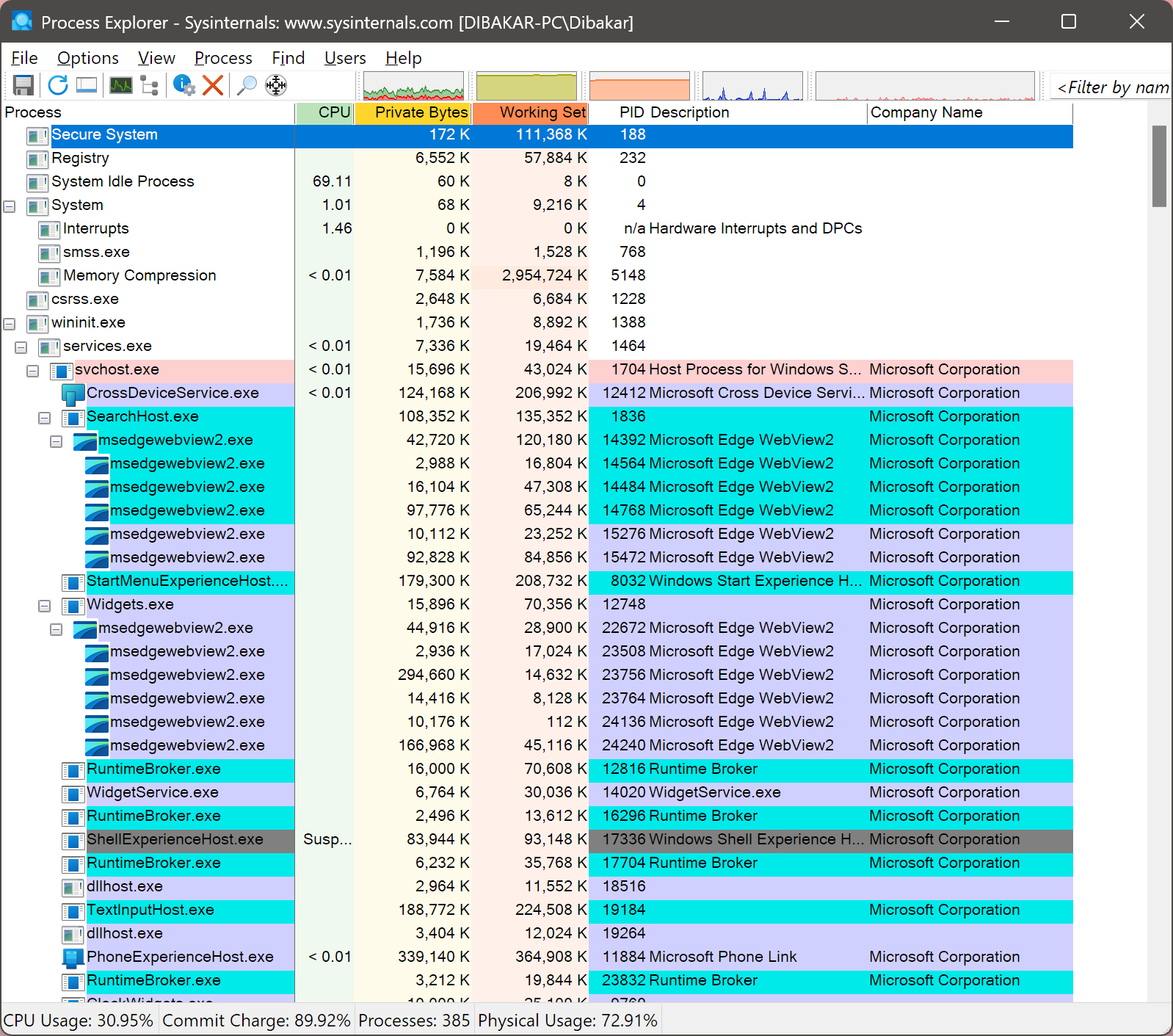Viewport: 1173px width, 1036px height.
Task: Collapse the svchost.exe tree node
Action: pyautogui.click(x=33, y=371)
